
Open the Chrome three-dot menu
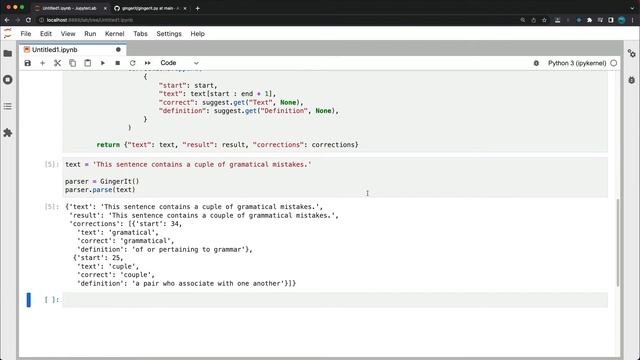(x=633, y=20)
